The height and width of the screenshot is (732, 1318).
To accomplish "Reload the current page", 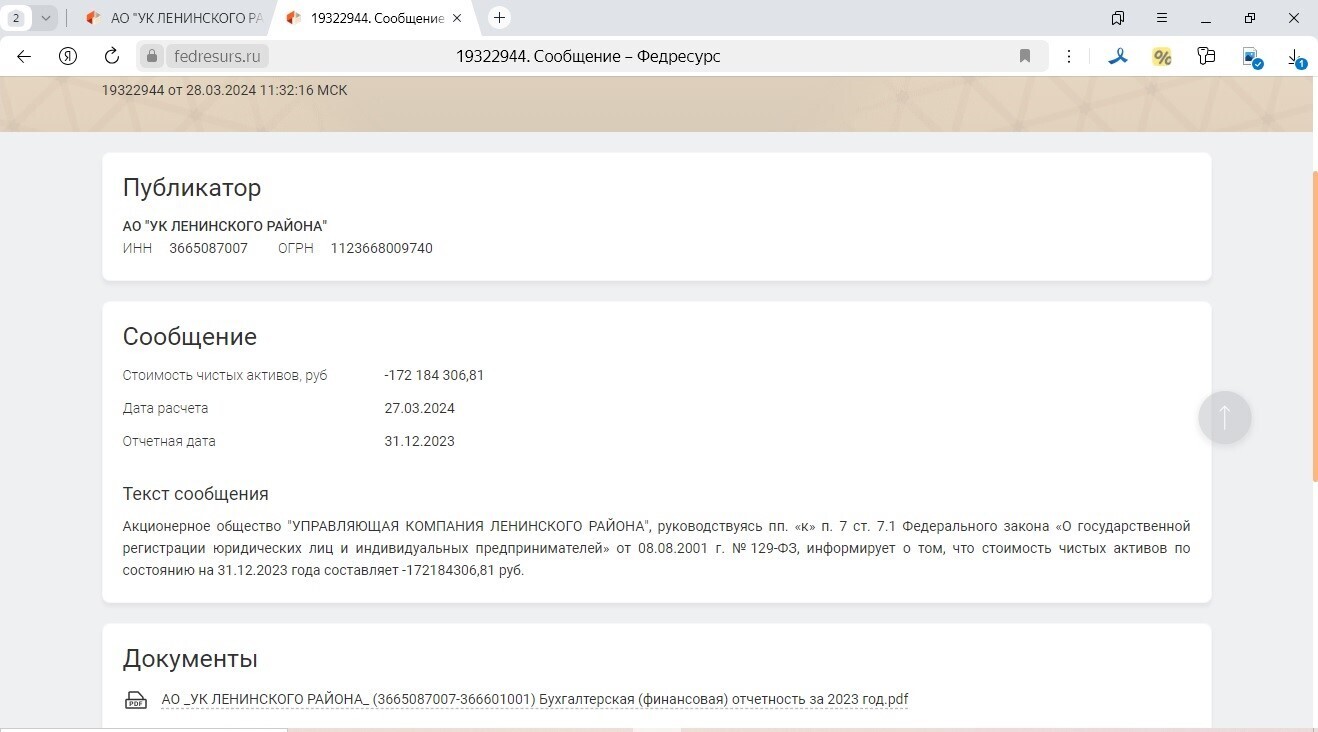I will pos(112,56).
